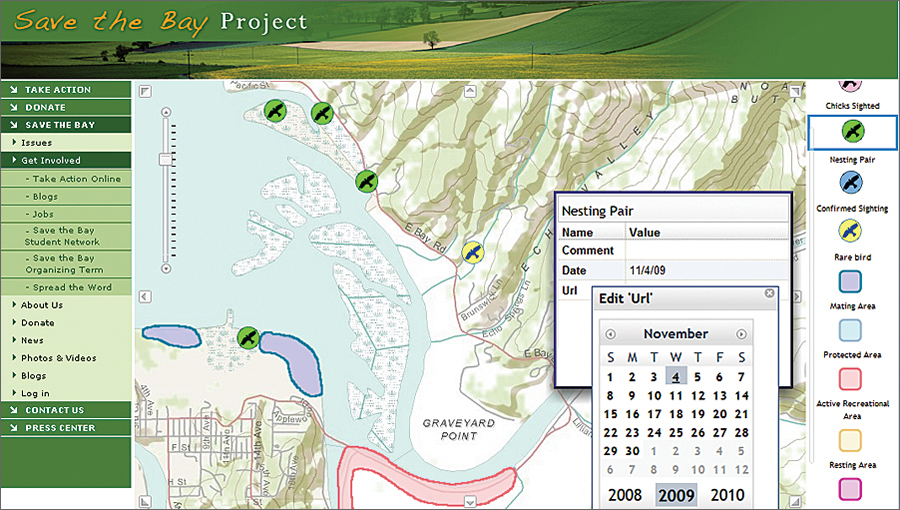This screenshot has width=900, height=510.
Task: Select year 2008 in calendar
Action: click(624, 495)
